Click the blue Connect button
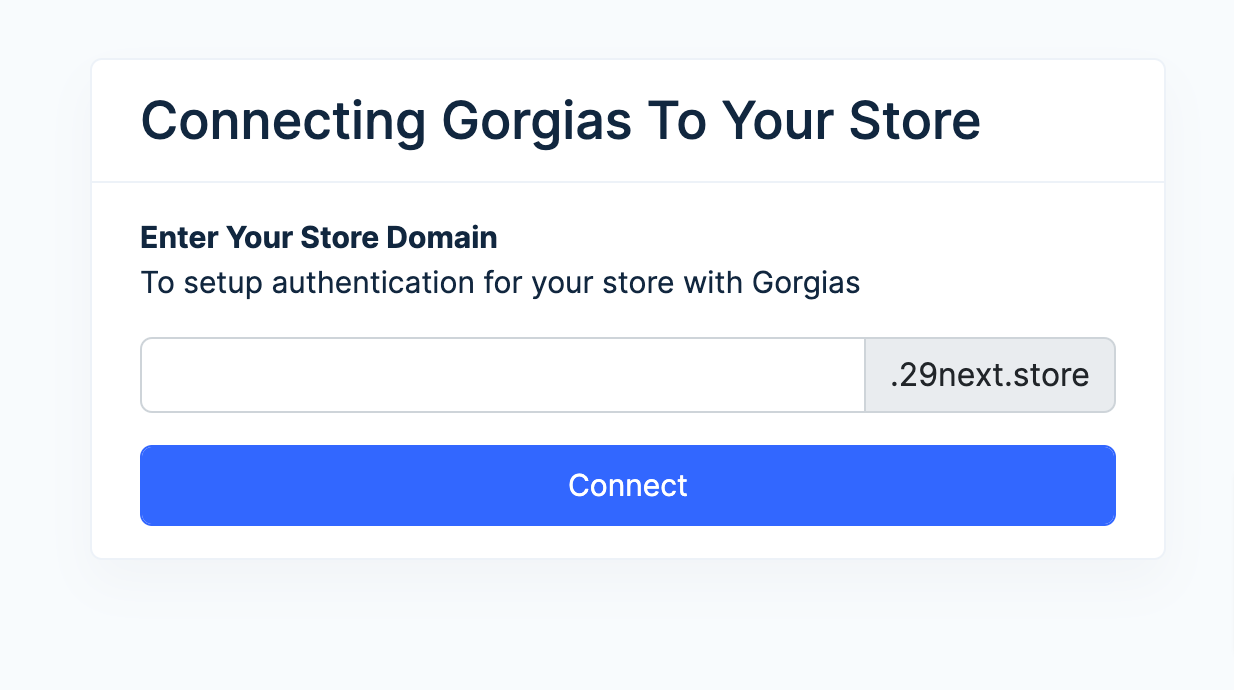This screenshot has width=1234, height=690. click(x=628, y=485)
